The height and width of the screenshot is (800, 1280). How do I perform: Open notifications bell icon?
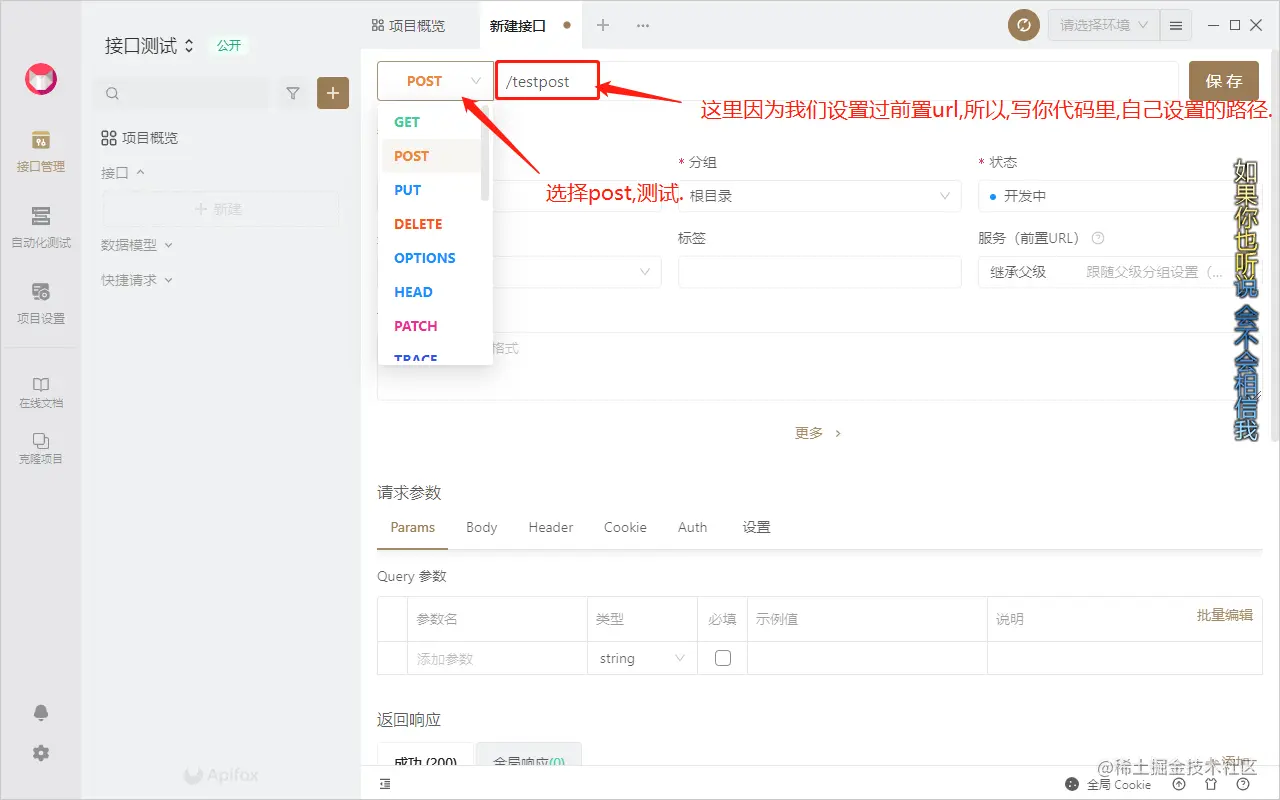point(41,713)
